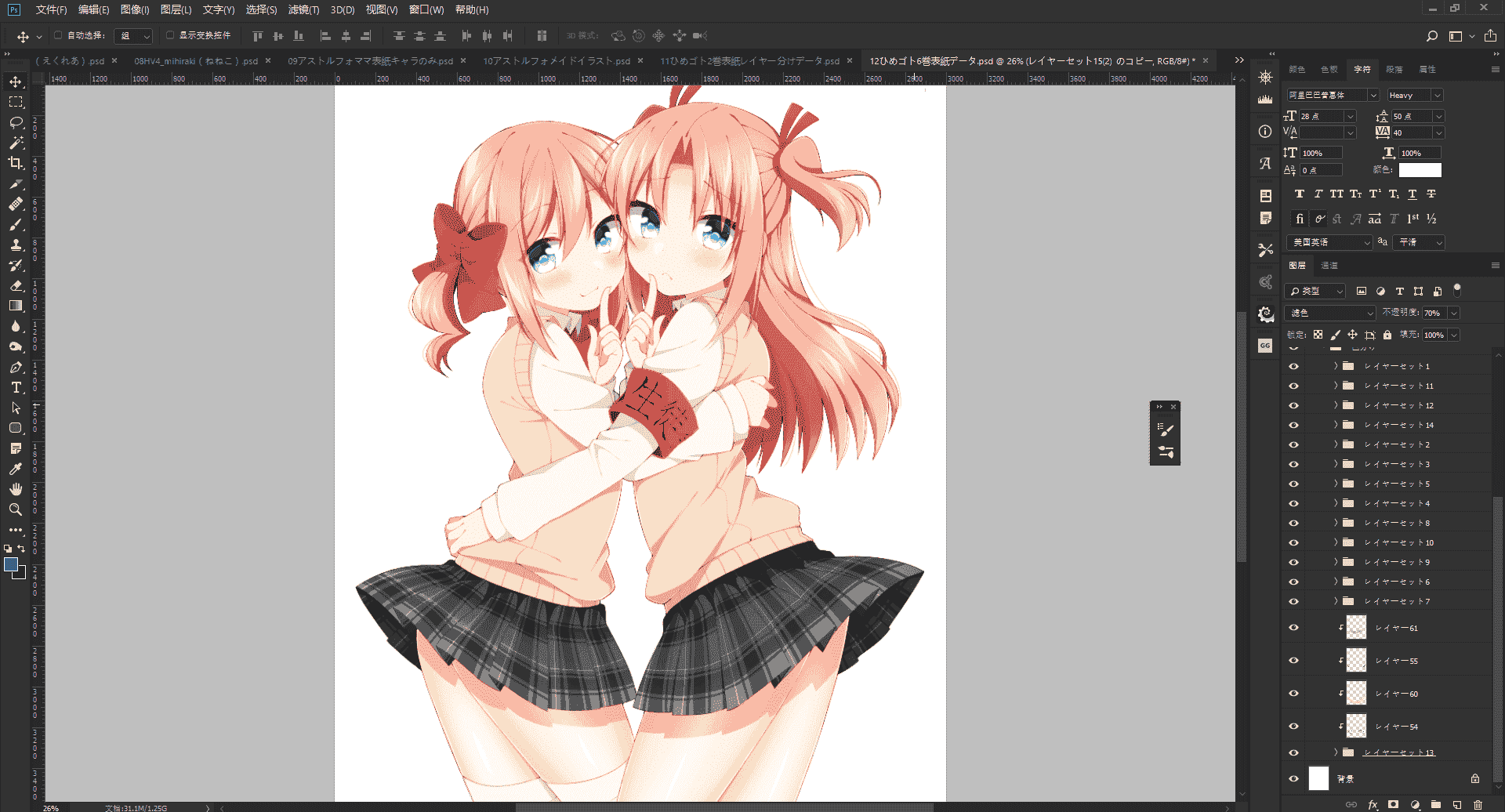Create a new layer group folder icon
The height and width of the screenshot is (812, 1505).
pyautogui.click(x=1436, y=804)
